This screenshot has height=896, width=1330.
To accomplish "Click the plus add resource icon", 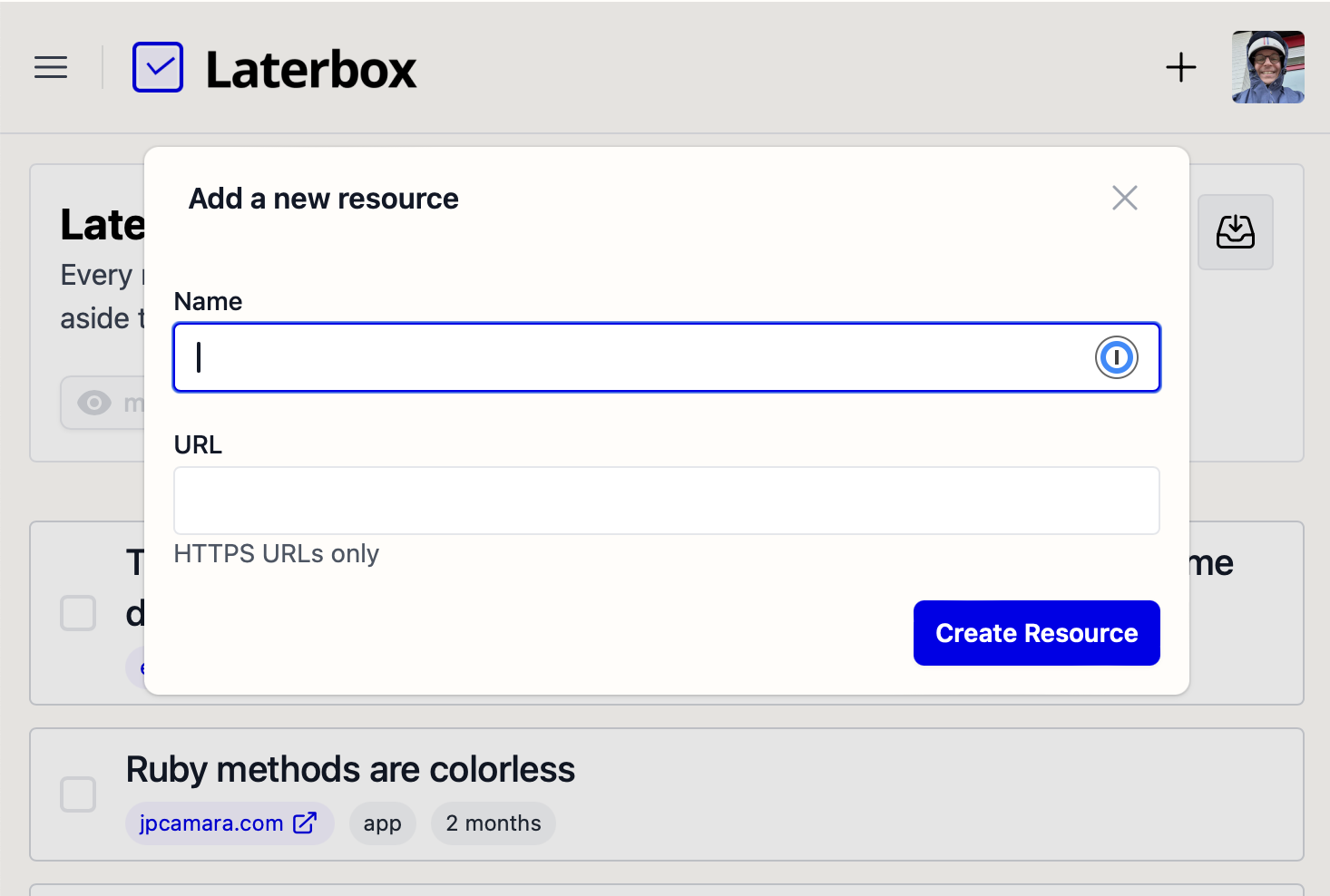I will pyautogui.click(x=1181, y=67).
